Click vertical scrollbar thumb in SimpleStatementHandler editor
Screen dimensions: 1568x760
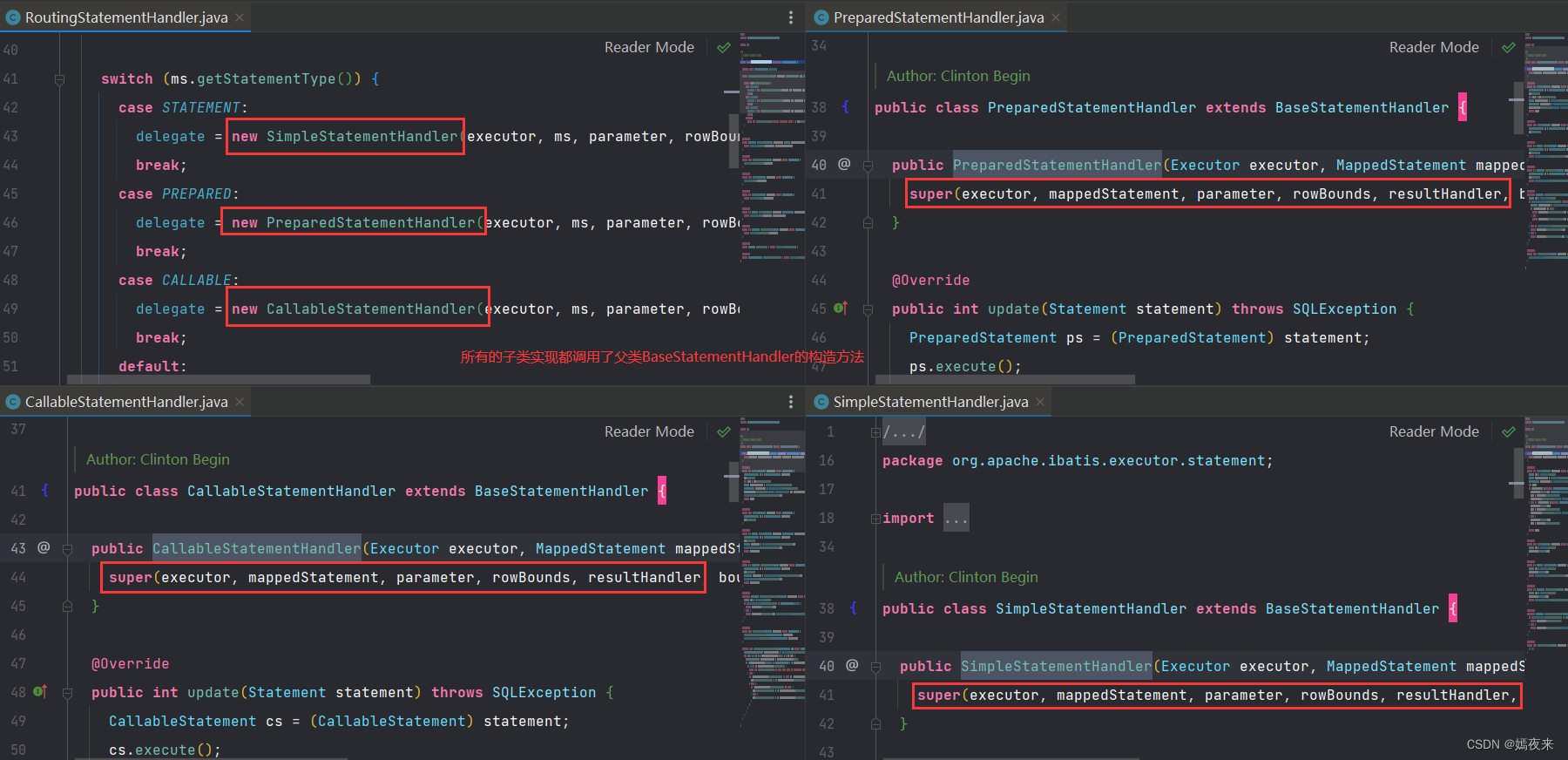click(x=1518, y=472)
